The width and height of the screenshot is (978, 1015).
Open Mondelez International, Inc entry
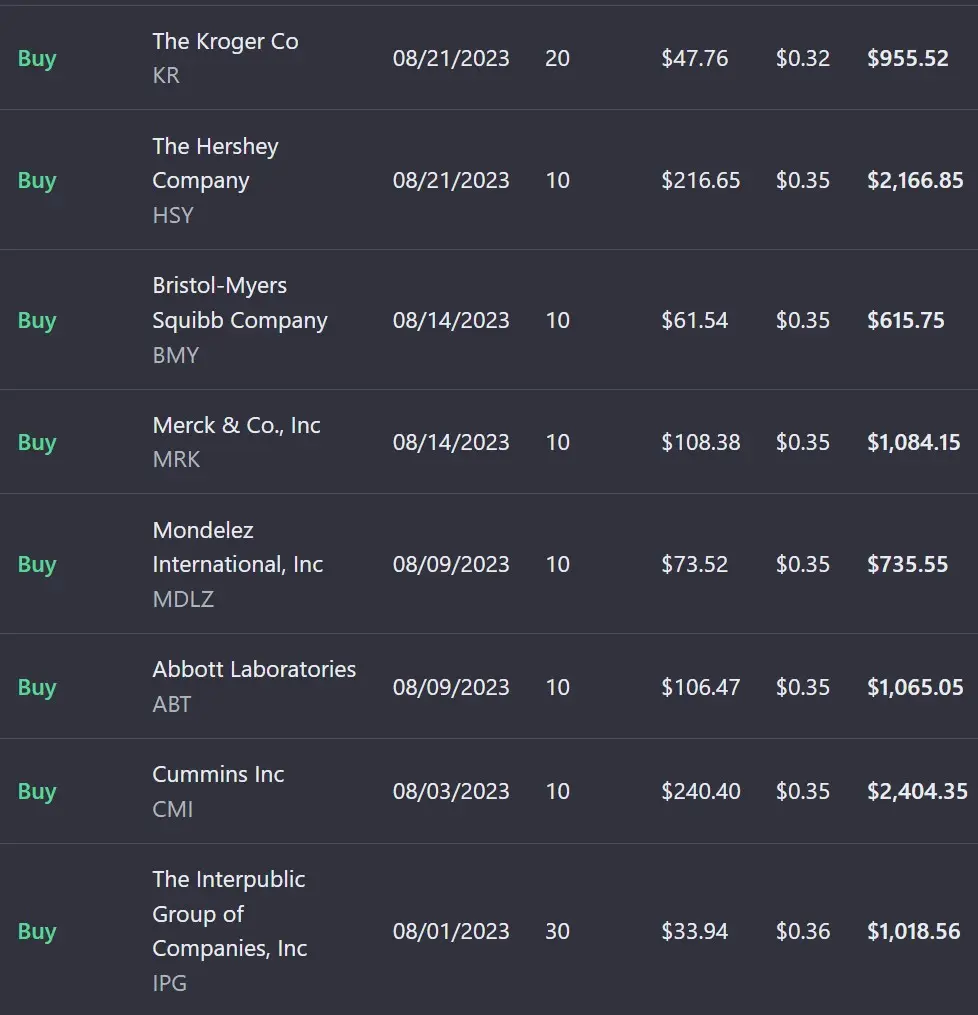pyautogui.click(x=238, y=547)
